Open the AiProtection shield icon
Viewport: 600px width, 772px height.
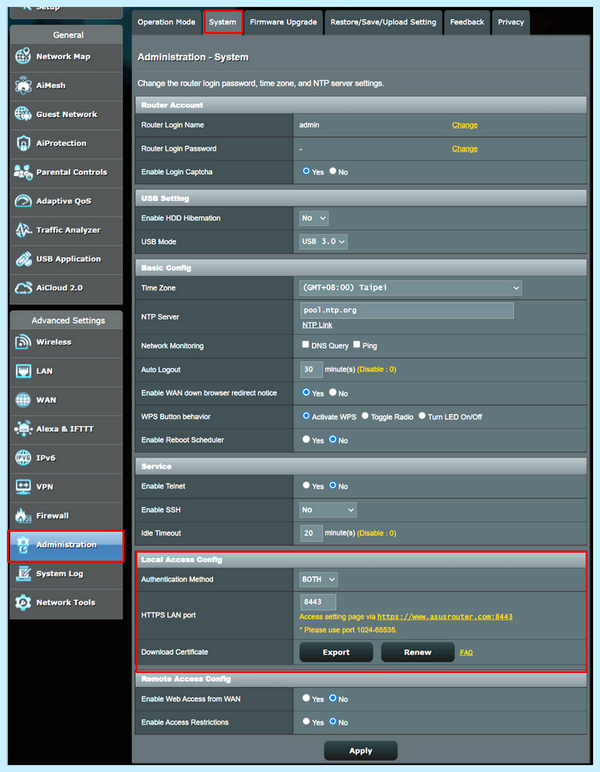[x=23, y=143]
